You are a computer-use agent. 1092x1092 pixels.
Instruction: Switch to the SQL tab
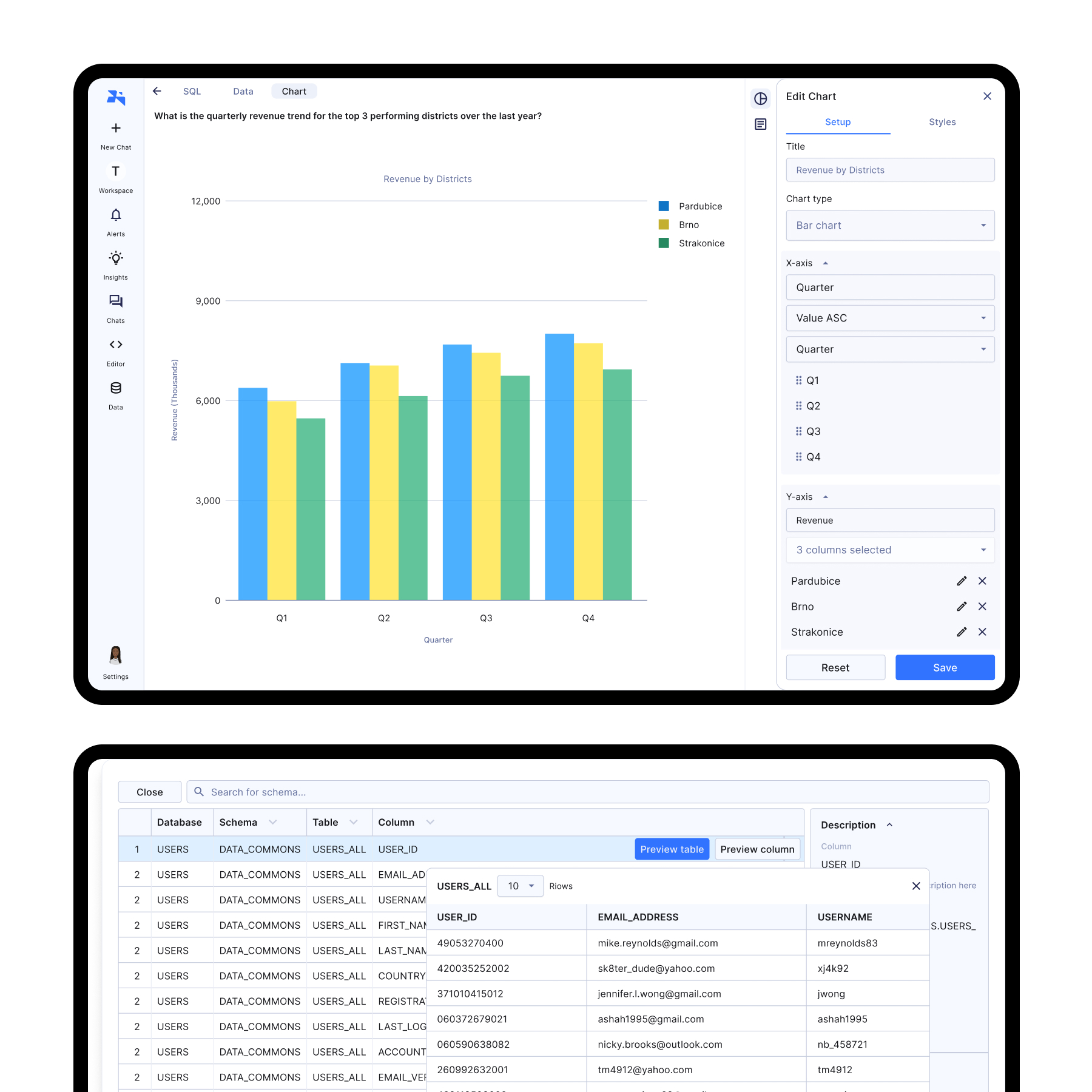pyautogui.click(x=192, y=91)
